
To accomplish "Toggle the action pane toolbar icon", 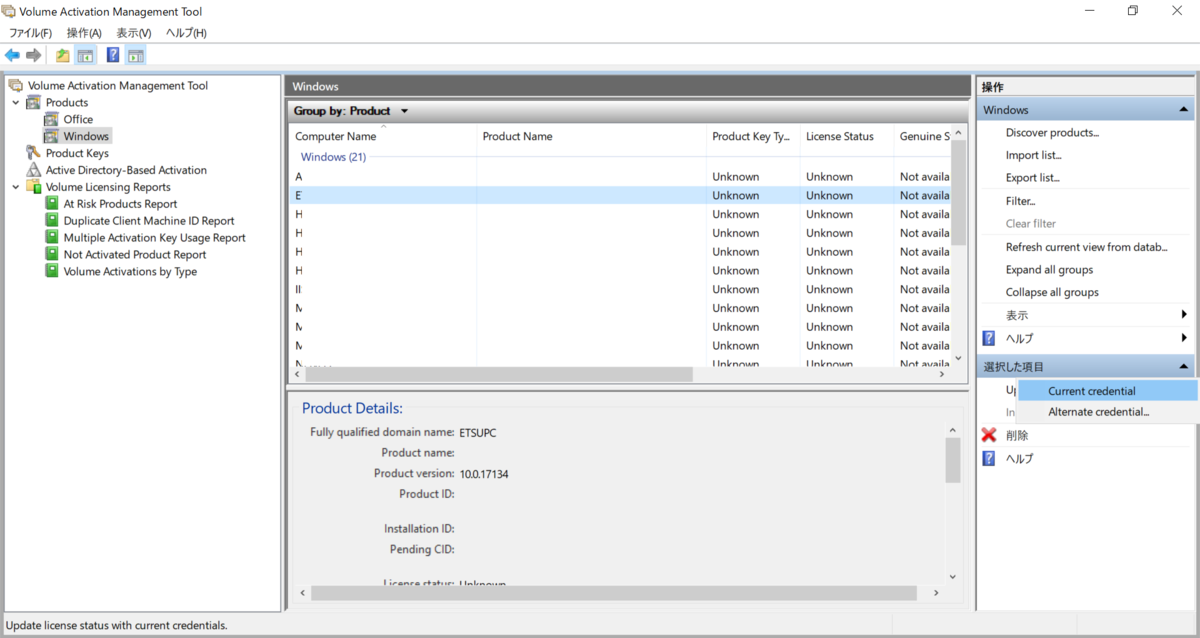I will (136, 55).
